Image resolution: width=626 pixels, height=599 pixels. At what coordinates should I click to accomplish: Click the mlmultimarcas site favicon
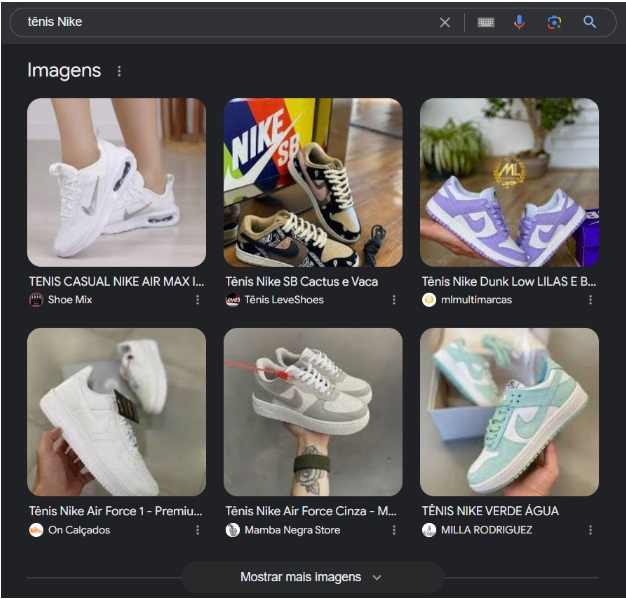coord(429,300)
